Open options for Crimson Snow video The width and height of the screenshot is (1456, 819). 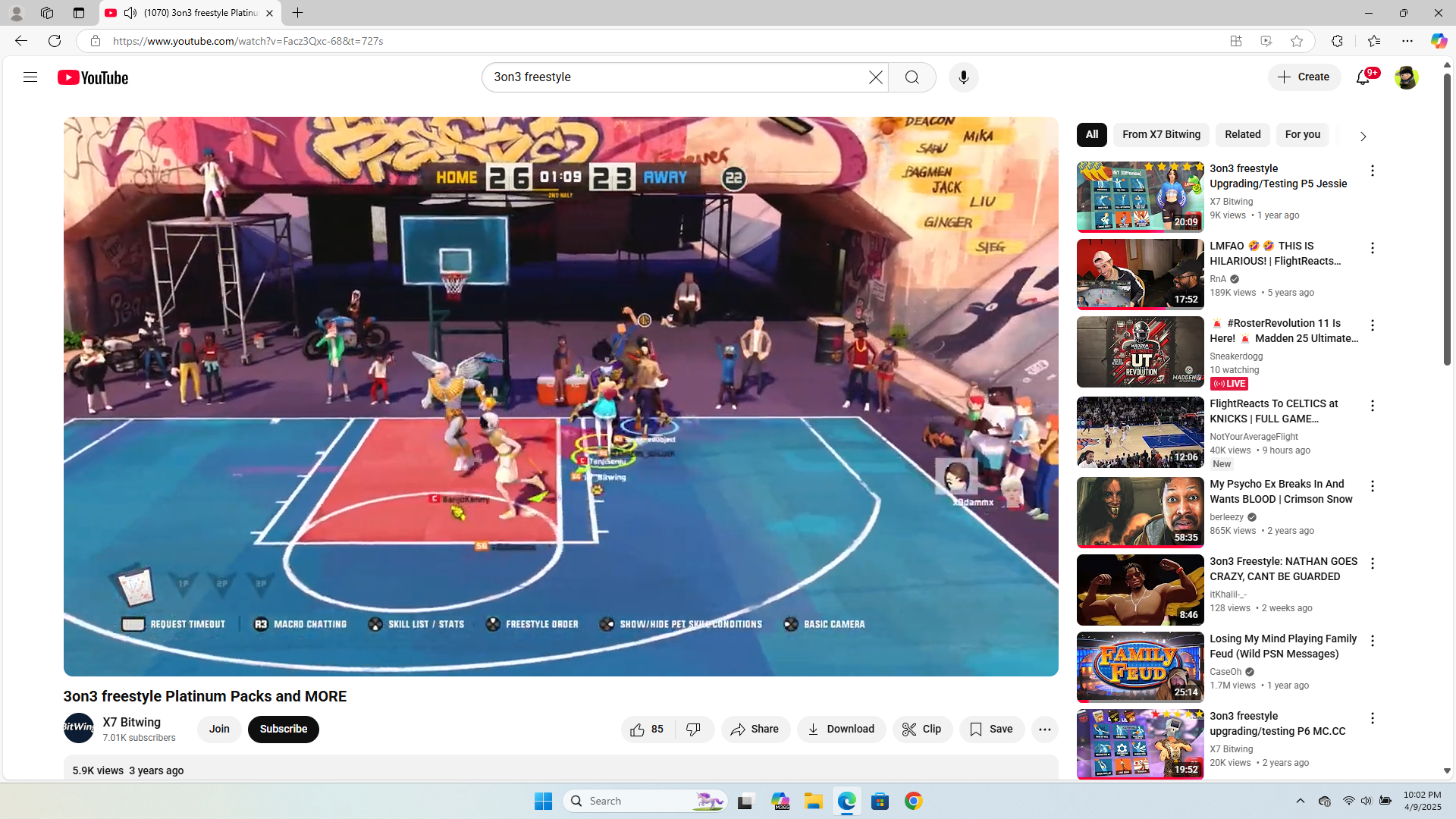coord(1372,486)
